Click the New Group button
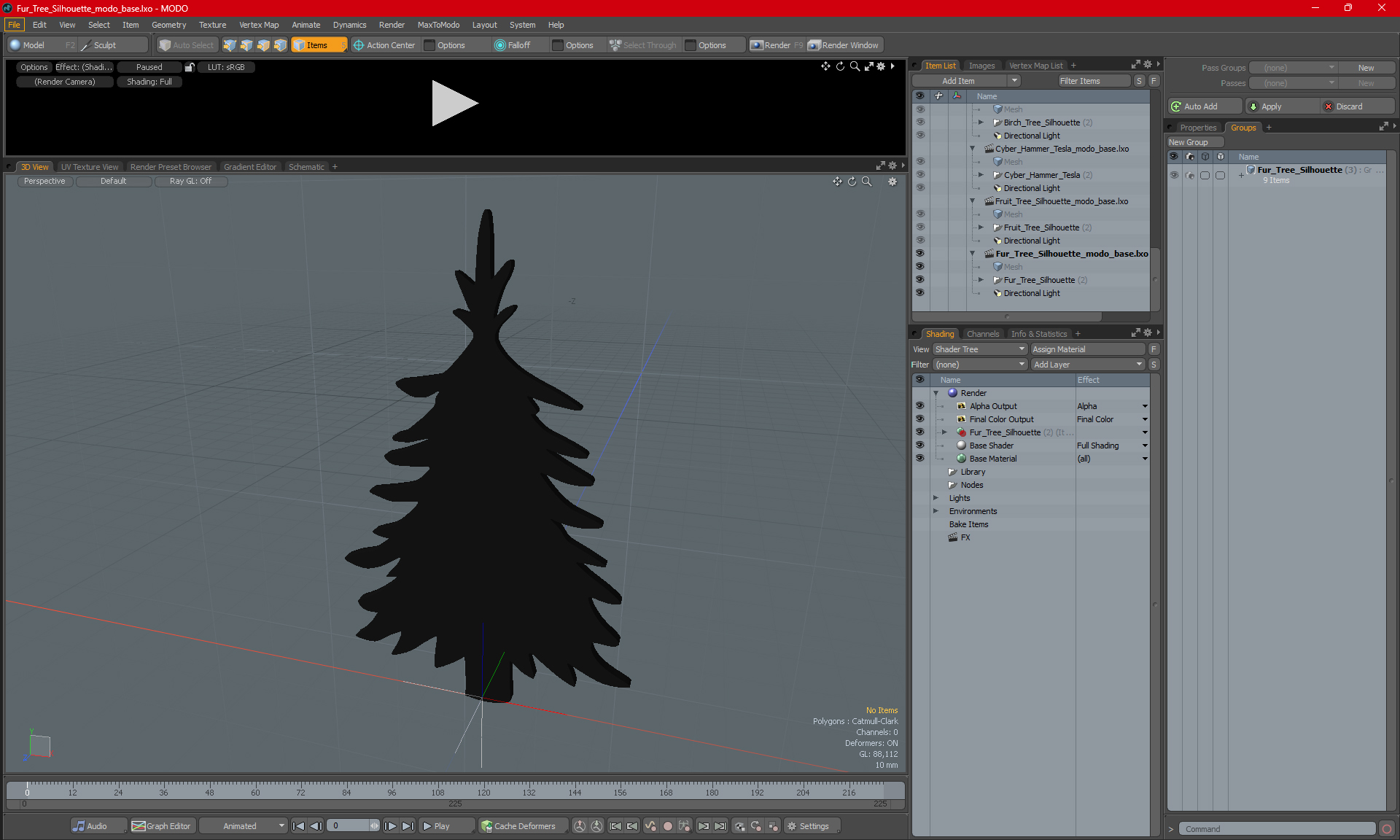The image size is (1400, 840). [x=1194, y=142]
